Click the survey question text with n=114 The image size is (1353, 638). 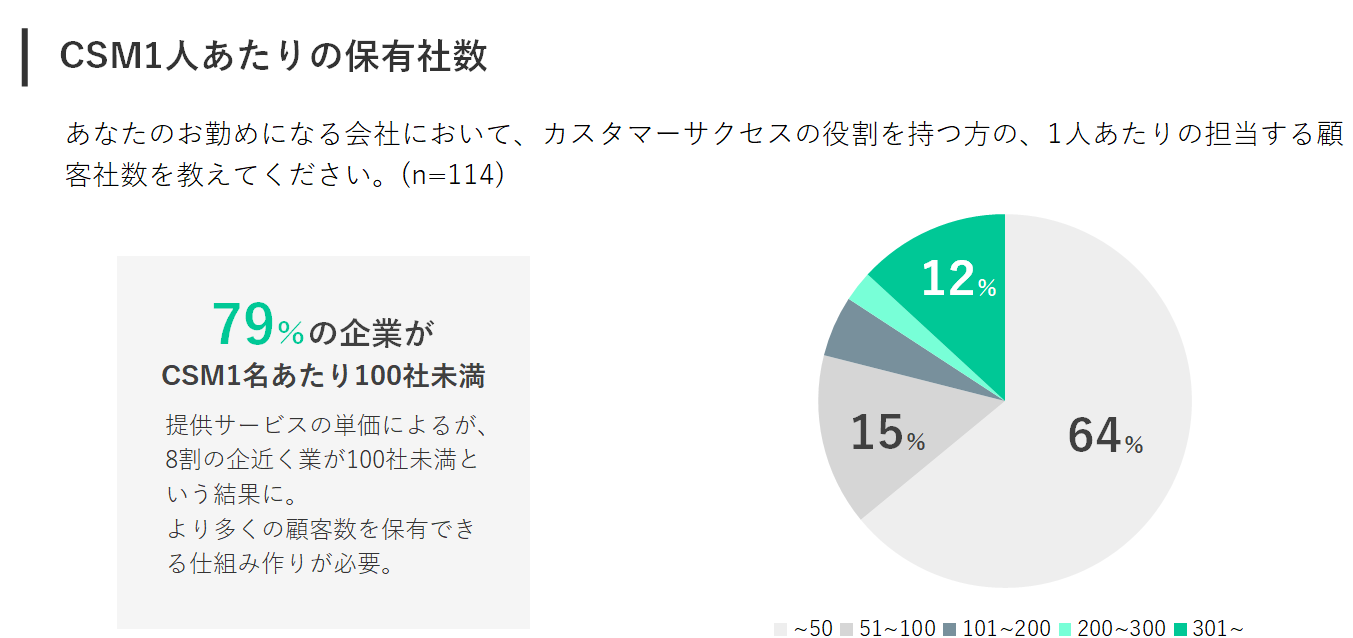pyautogui.click(x=700, y=154)
